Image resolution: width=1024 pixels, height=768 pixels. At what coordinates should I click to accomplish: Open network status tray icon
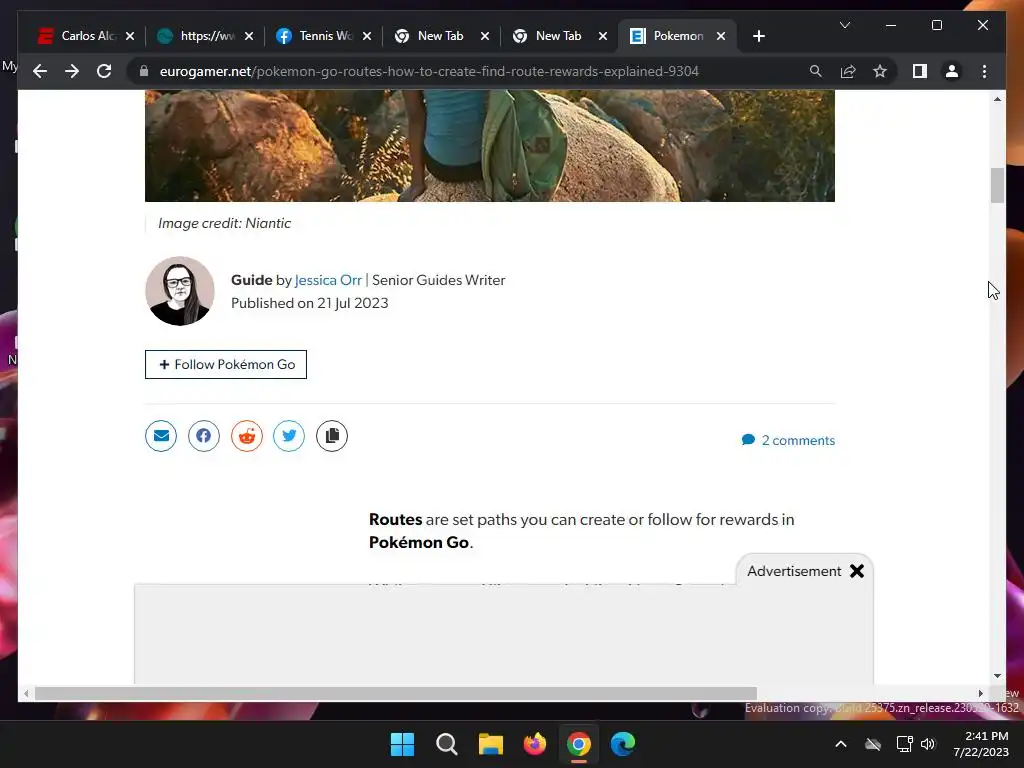click(904, 744)
